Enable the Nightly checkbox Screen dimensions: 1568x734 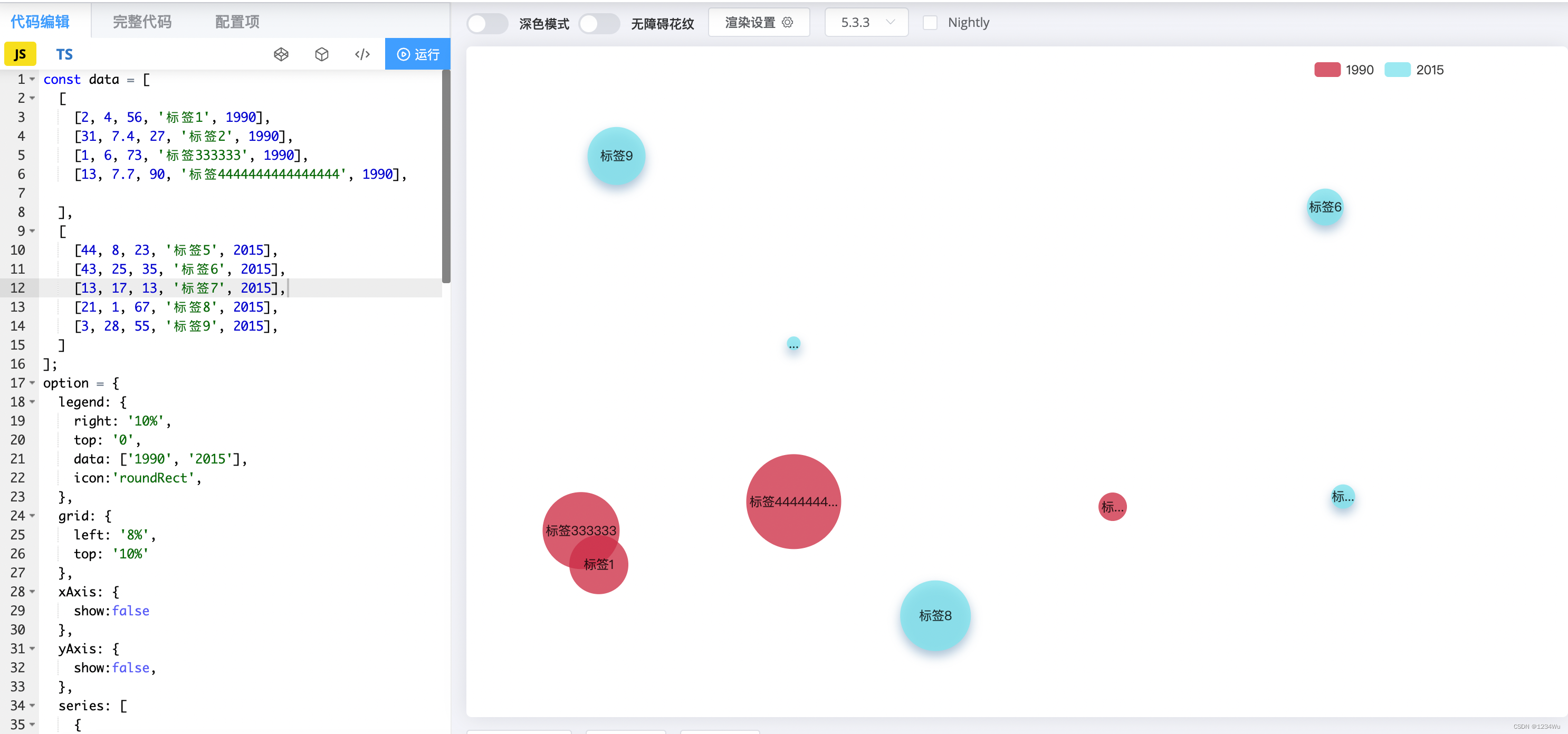point(930,23)
